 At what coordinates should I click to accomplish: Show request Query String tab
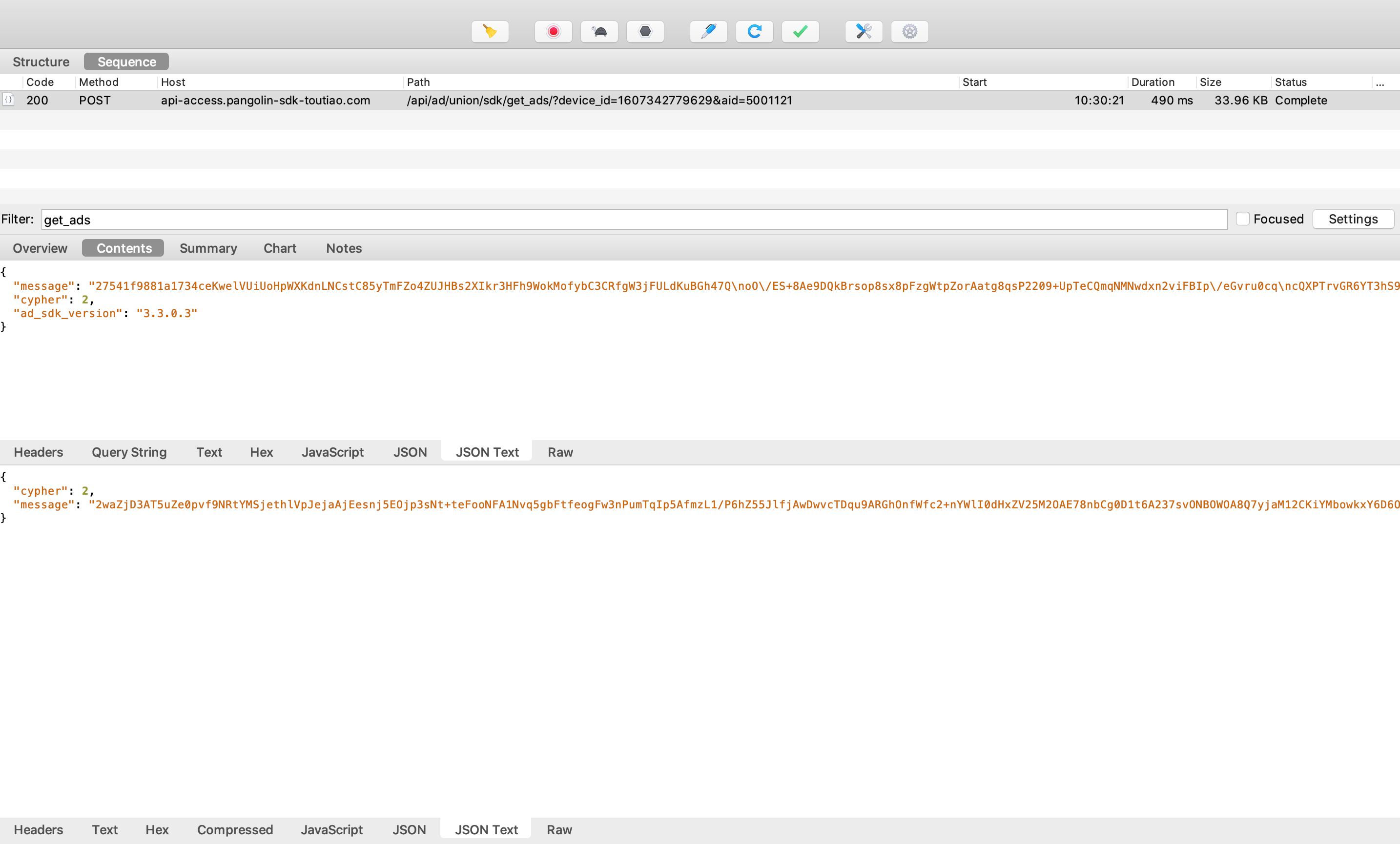pos(129,452)
